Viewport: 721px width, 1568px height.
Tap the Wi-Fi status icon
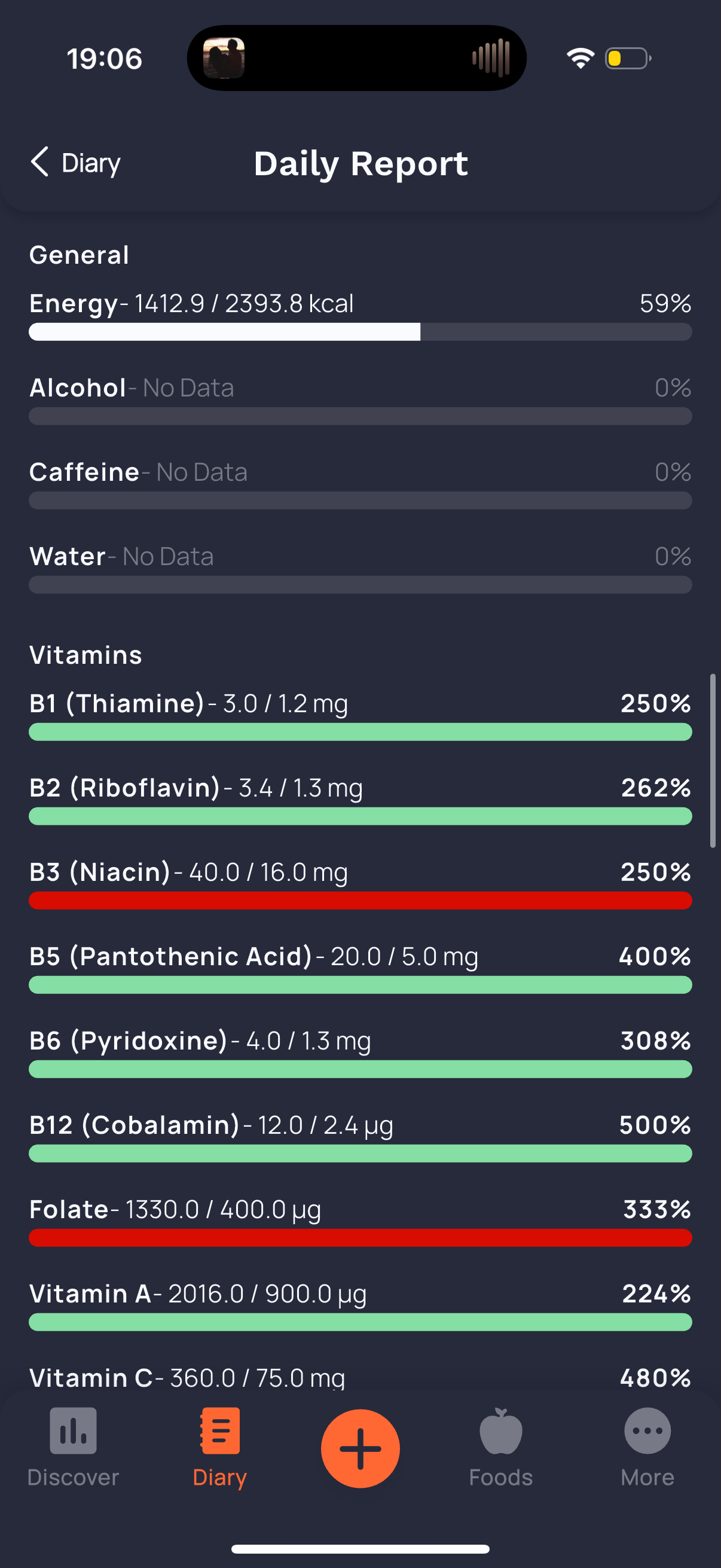[581, 58]
